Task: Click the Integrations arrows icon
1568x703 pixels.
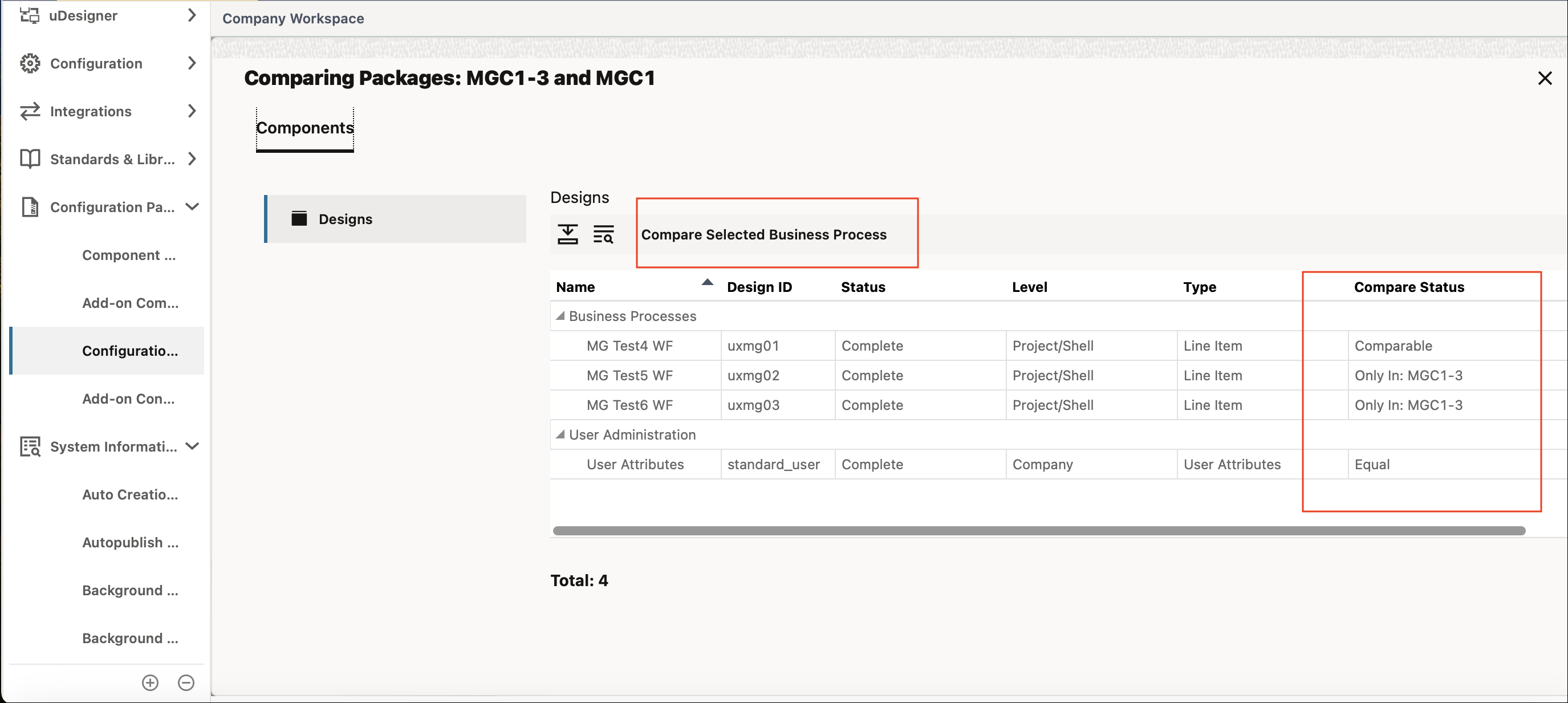Action: coord(30,111)
